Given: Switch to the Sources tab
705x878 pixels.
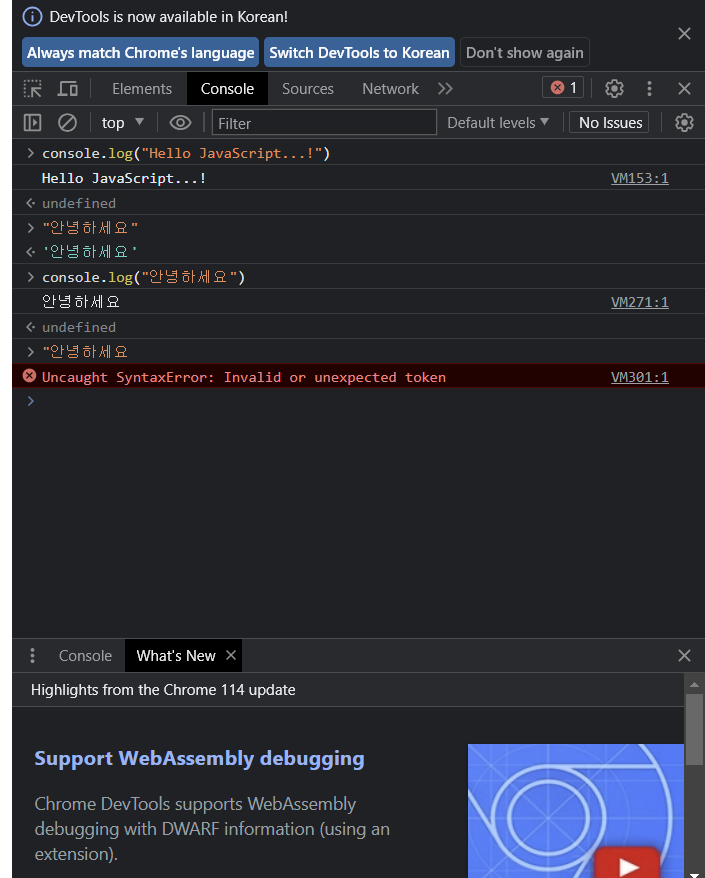Looking at the screenshot, I should pyautogui.click(x=307, y=88).
